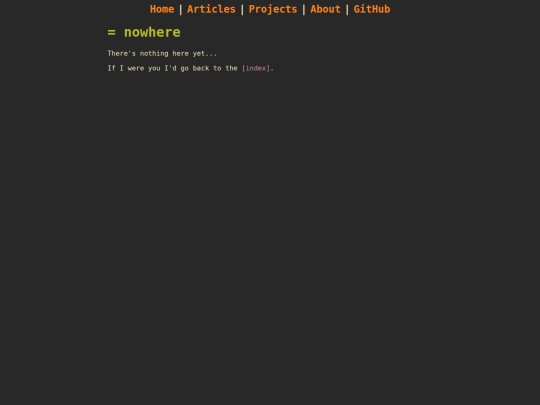Click the empty dark area below the text
The height and width of the screenshot is (405, 540).
pos(270,241)
